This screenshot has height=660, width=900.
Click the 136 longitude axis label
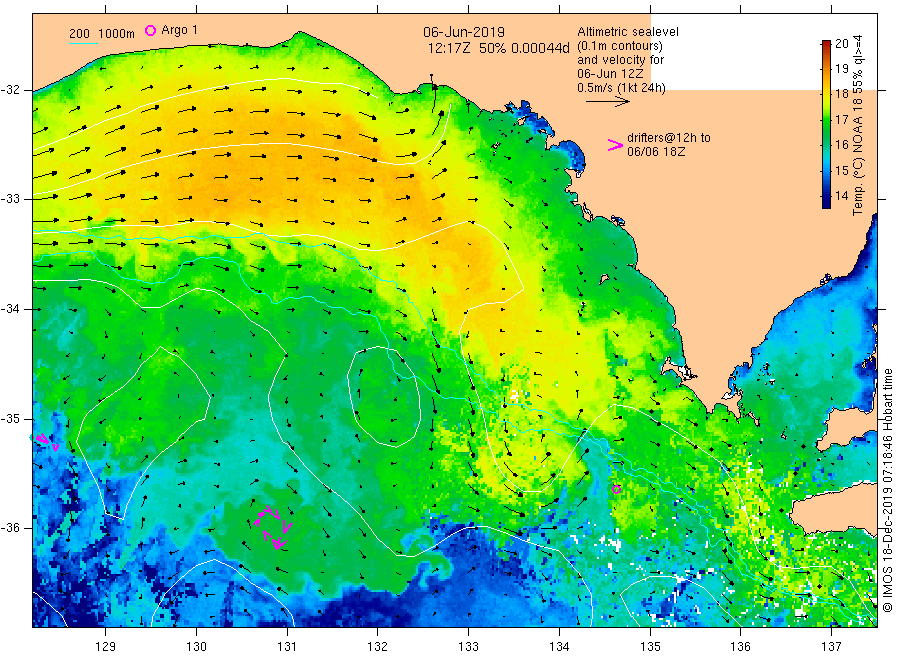point(740,647)
